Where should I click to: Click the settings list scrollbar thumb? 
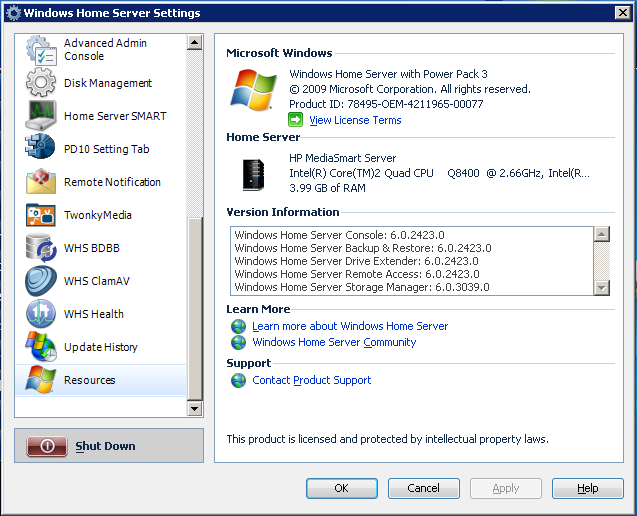195,309
